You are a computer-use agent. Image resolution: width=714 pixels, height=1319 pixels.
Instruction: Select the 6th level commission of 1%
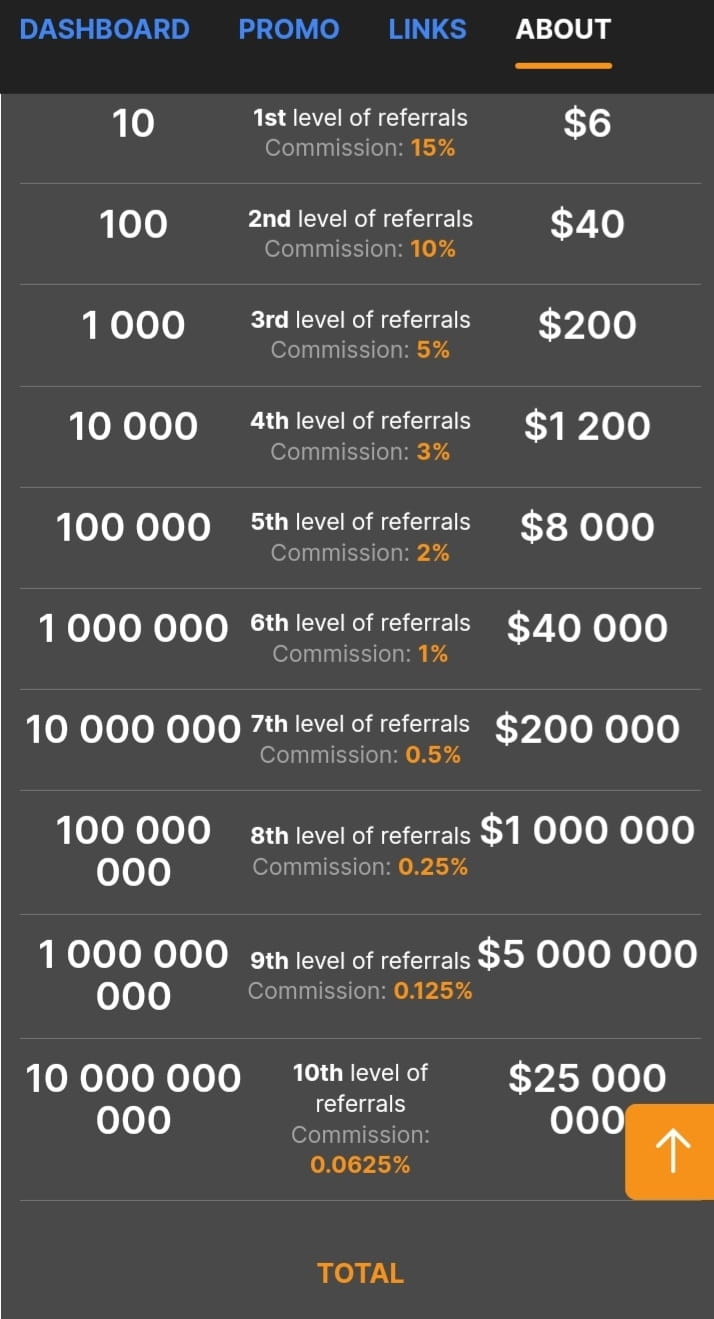[436, 653]
